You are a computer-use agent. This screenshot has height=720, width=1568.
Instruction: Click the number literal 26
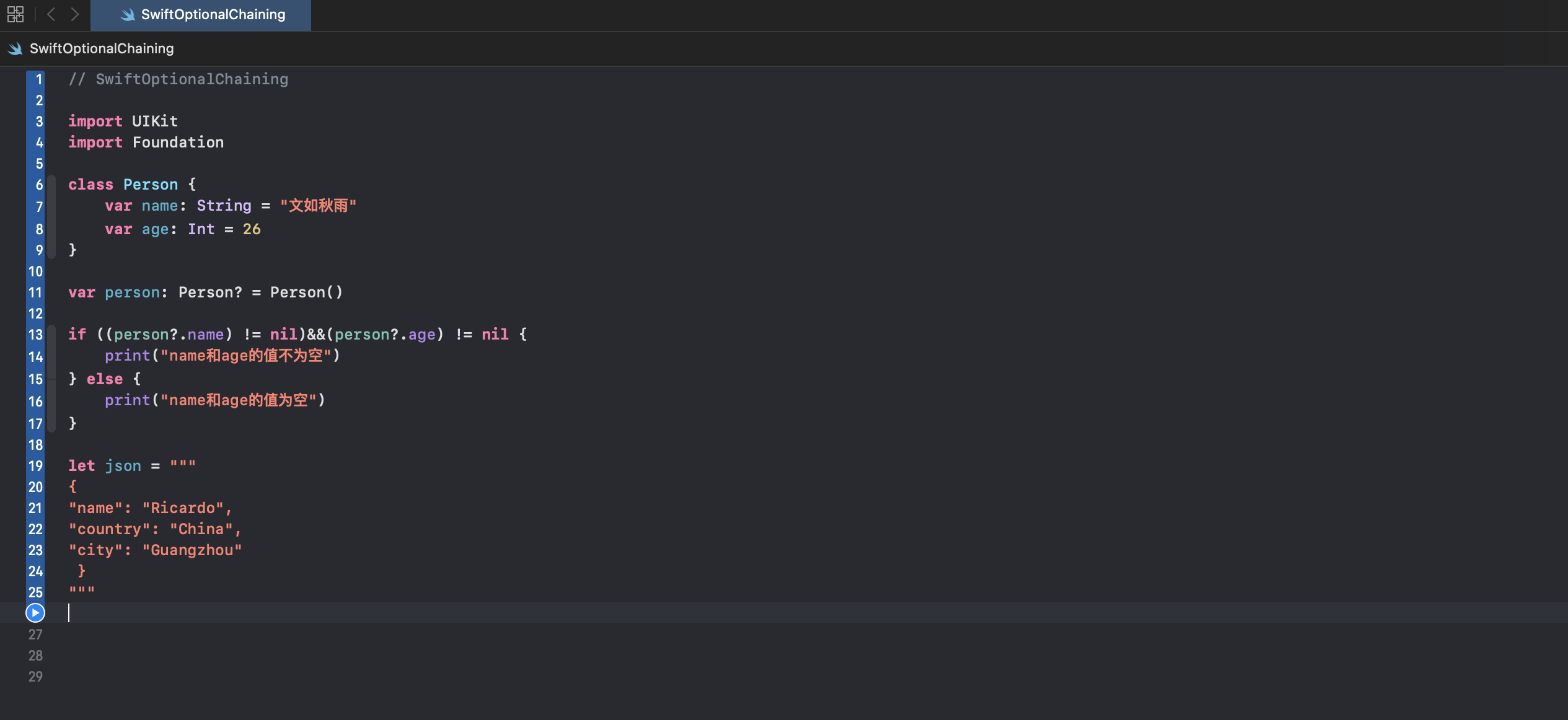252,229
